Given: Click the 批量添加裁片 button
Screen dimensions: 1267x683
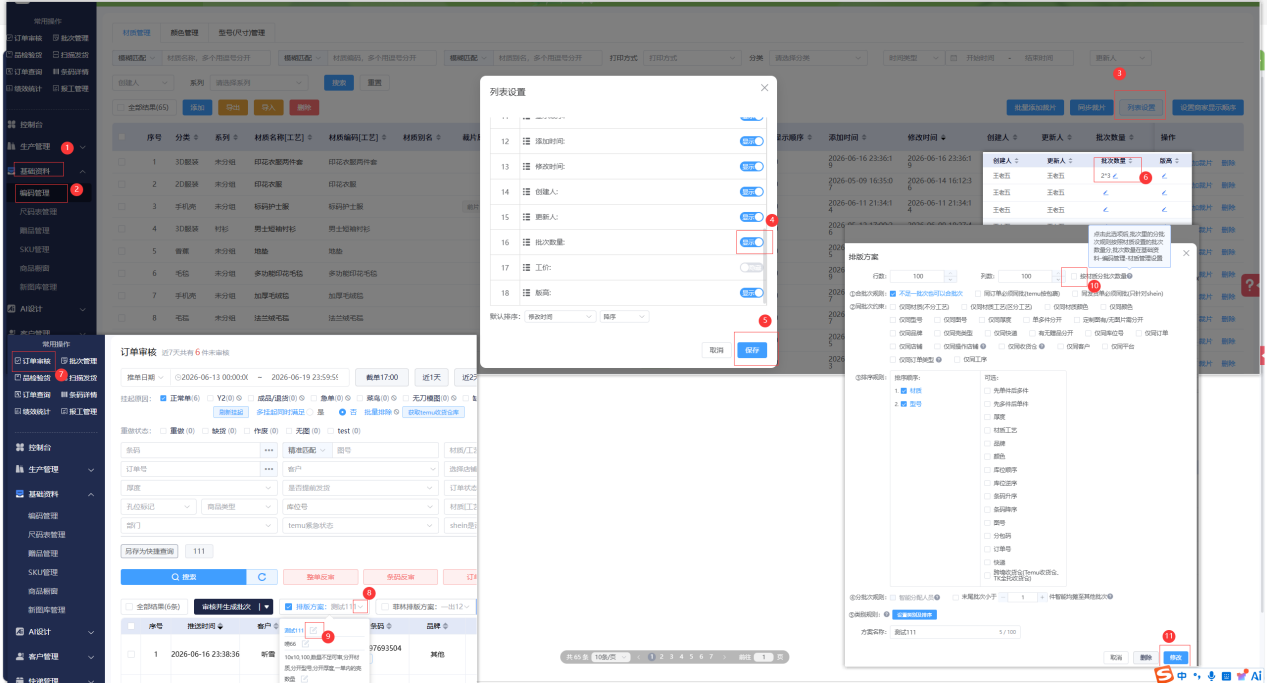Looking at the screenshot, I should tap(1035, 106).
